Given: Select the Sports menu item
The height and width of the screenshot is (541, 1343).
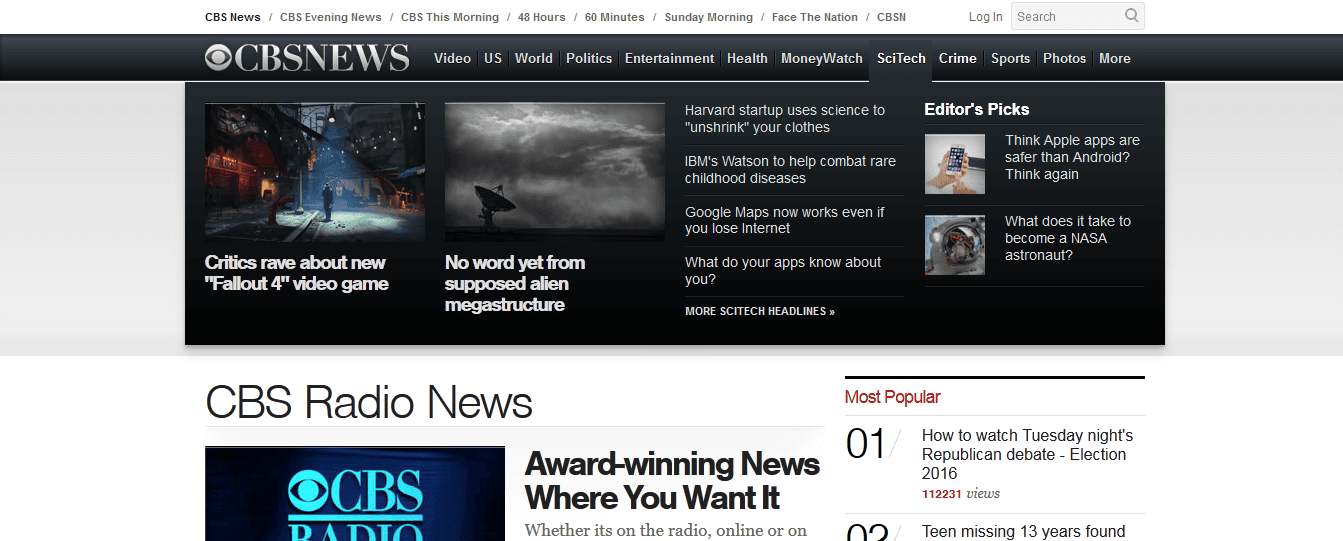Looking at the screenshot, I should point(1010,58).
